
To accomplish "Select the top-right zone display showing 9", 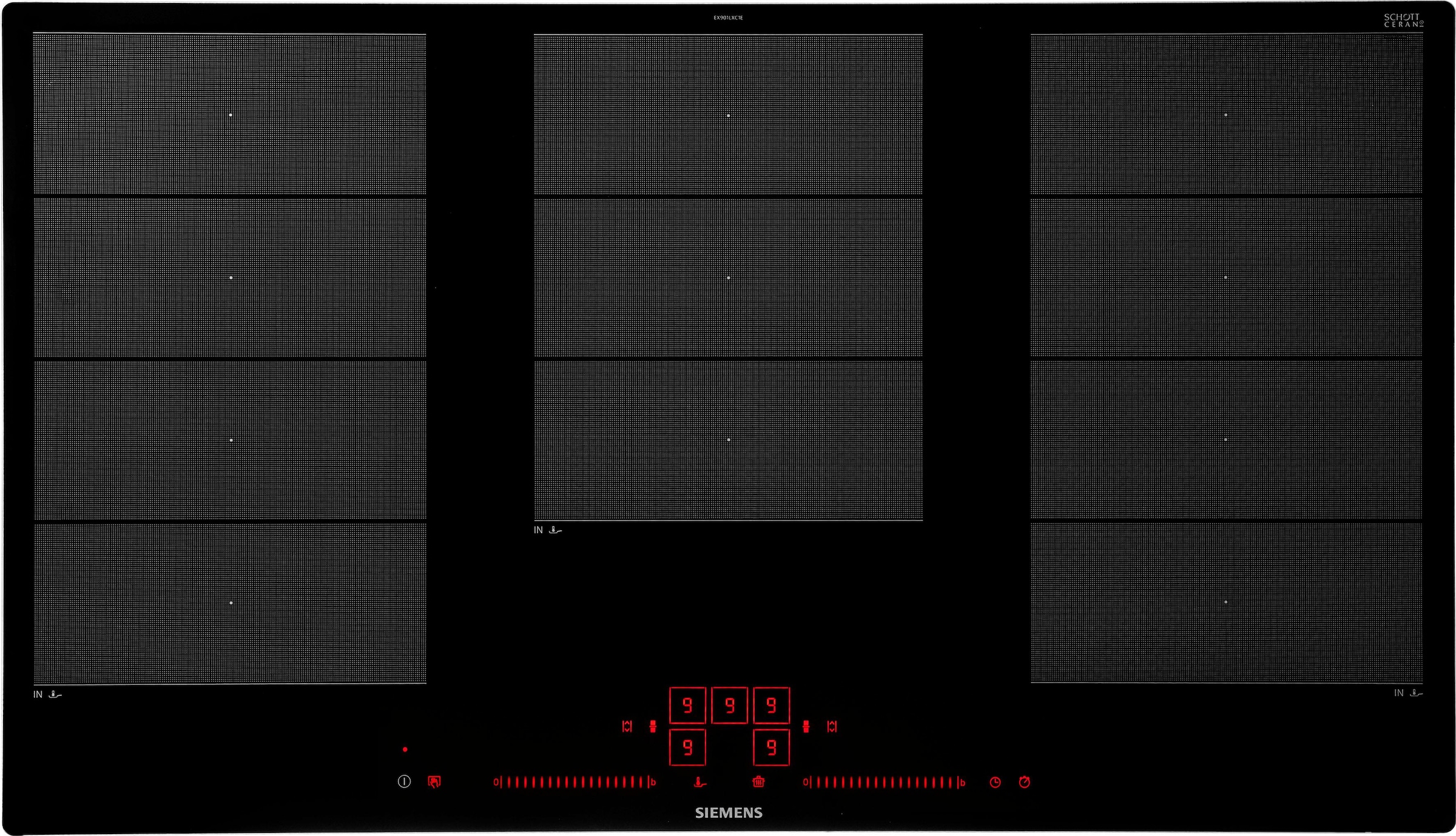I will [x=771, y=705].
